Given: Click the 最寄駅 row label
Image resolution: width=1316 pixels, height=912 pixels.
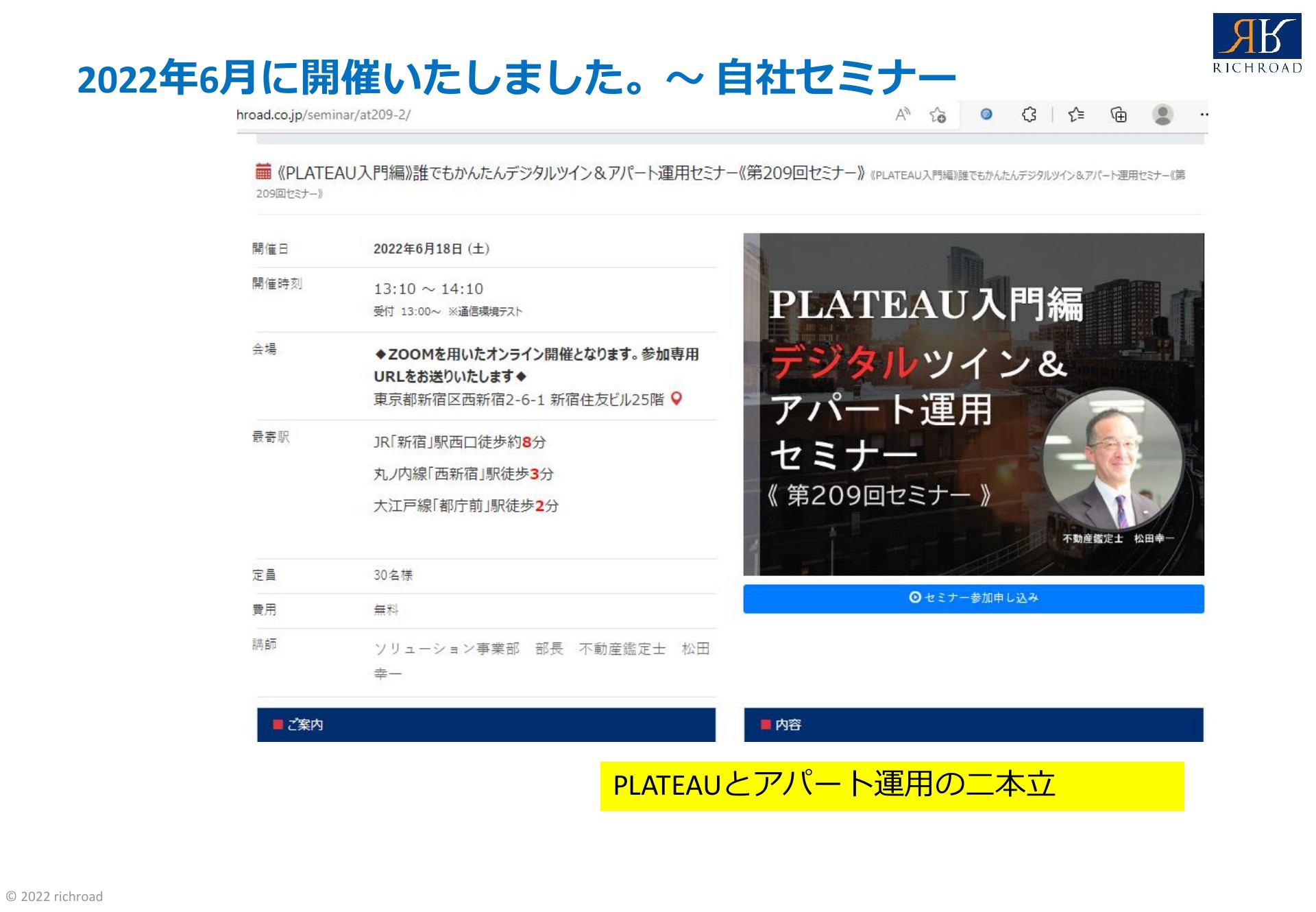Looking at the screenshot, I should [270, 437].
